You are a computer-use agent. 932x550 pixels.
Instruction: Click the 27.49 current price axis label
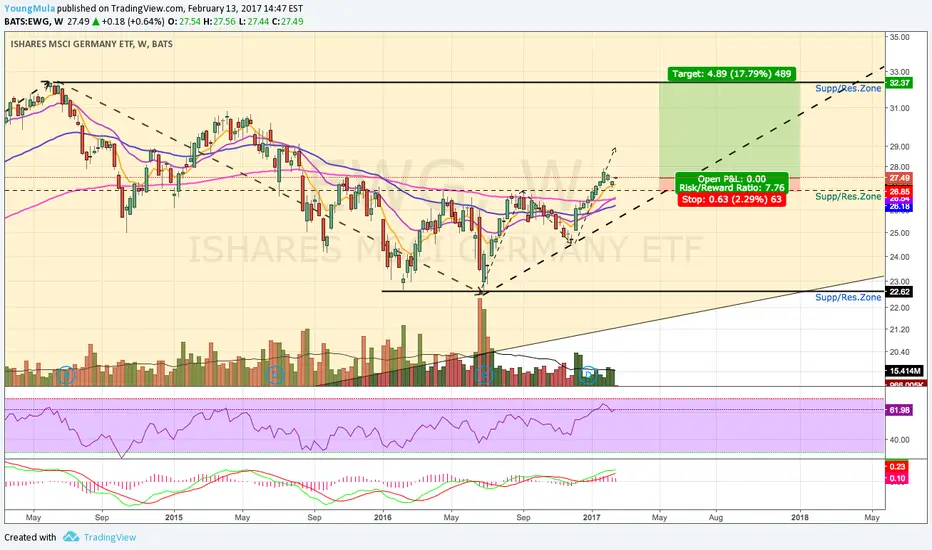[x=899, y=178]
